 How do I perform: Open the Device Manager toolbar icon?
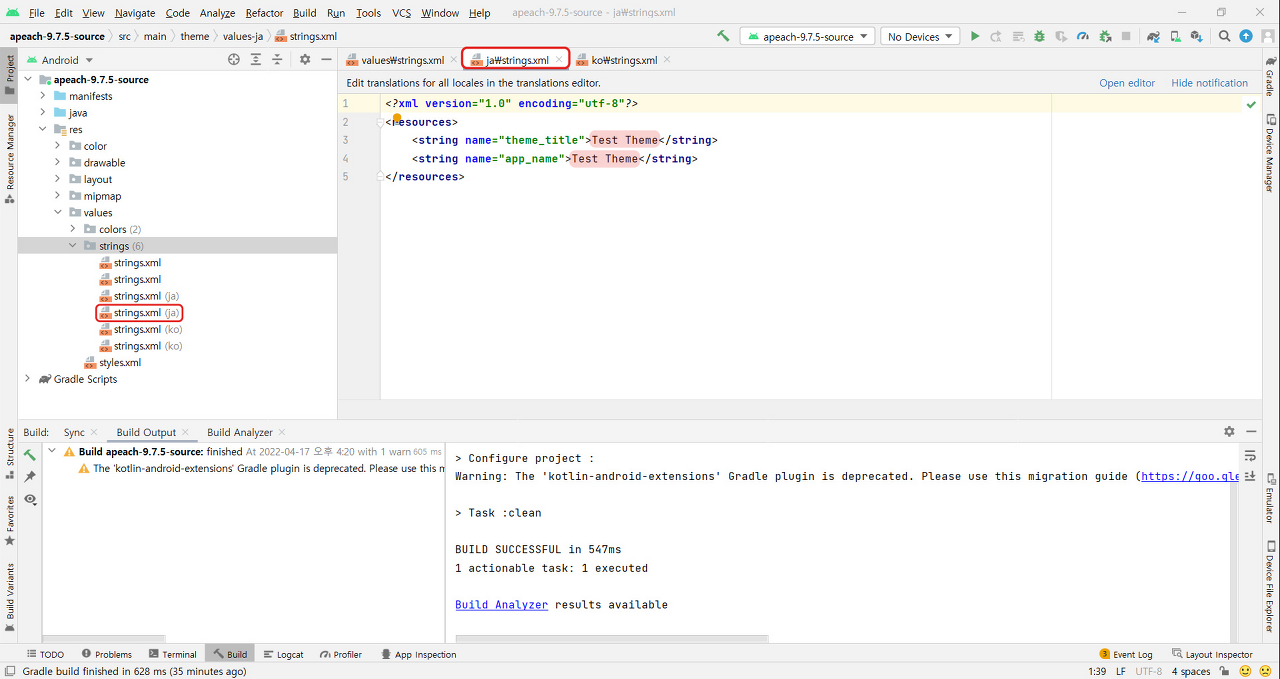1176,36
